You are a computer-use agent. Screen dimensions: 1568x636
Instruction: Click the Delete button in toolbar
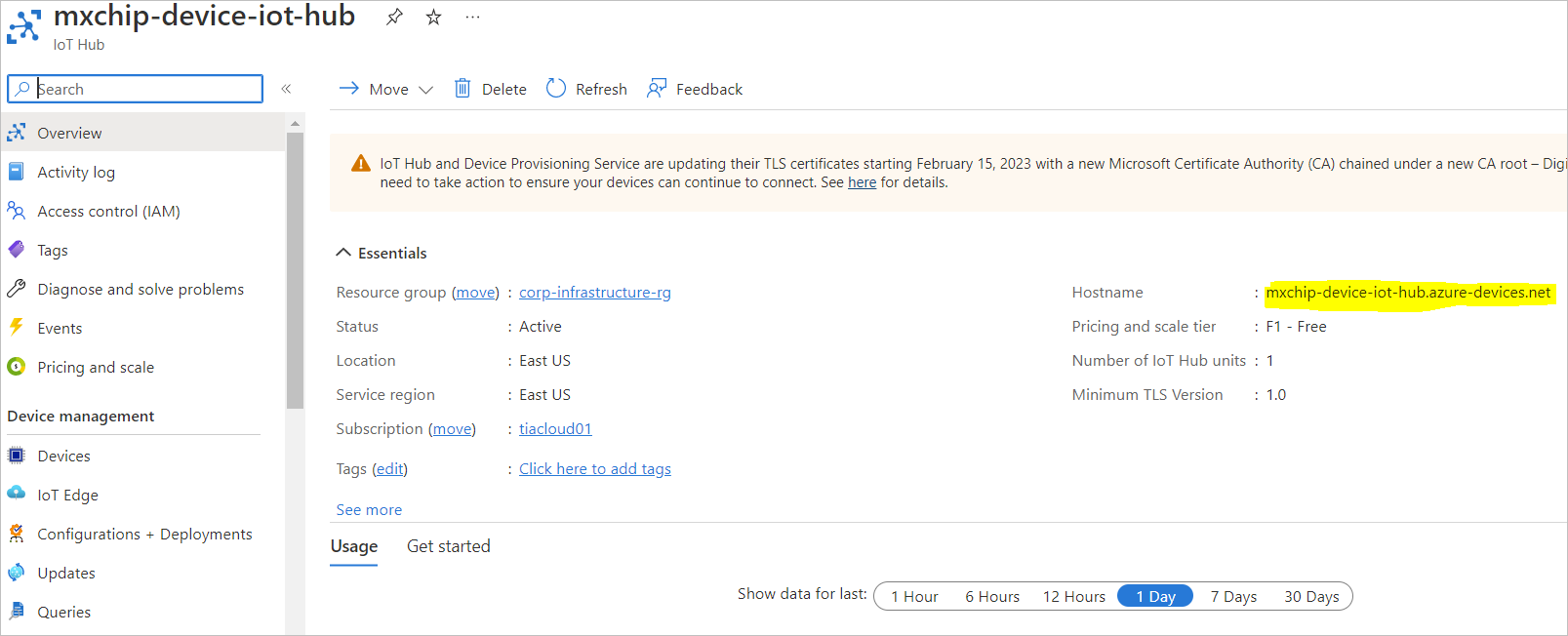490,89
